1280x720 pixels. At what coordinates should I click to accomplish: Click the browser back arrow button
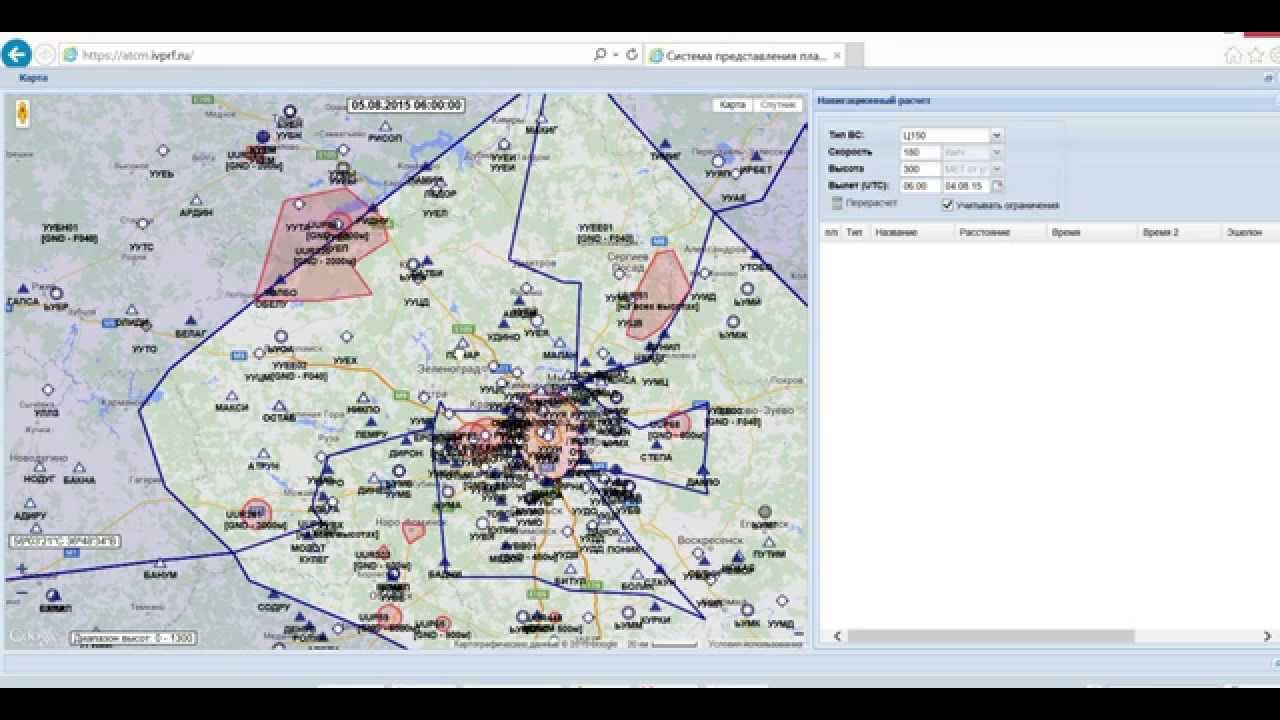tap(16, 54)
